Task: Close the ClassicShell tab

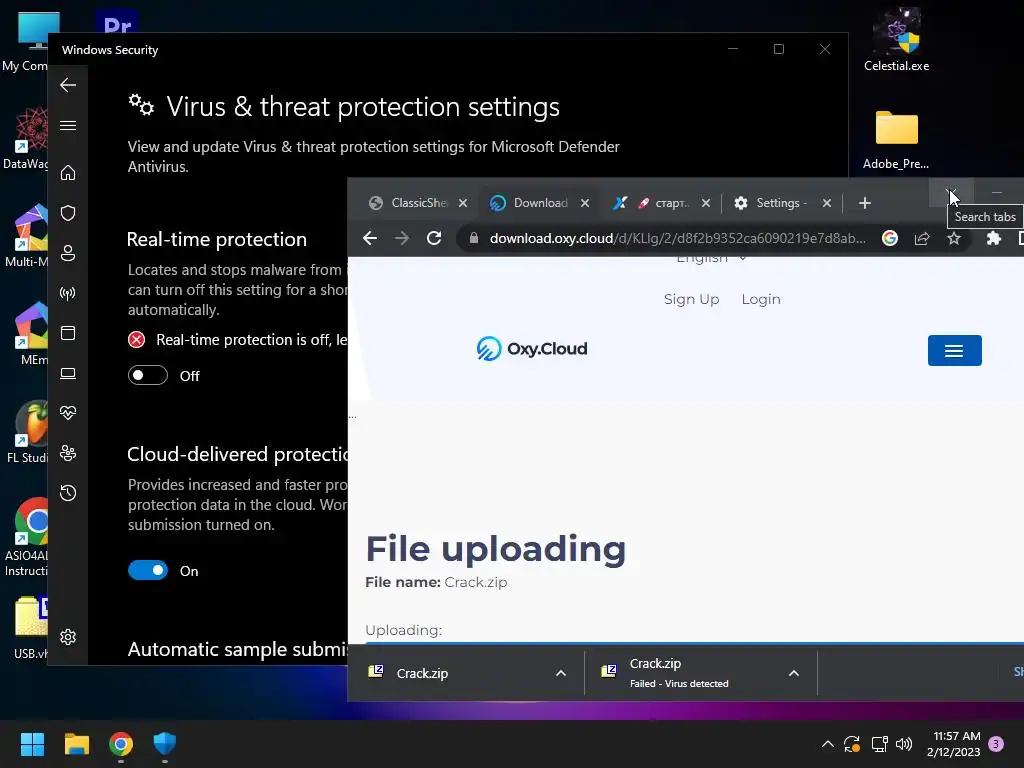Action: click(463, 203)
